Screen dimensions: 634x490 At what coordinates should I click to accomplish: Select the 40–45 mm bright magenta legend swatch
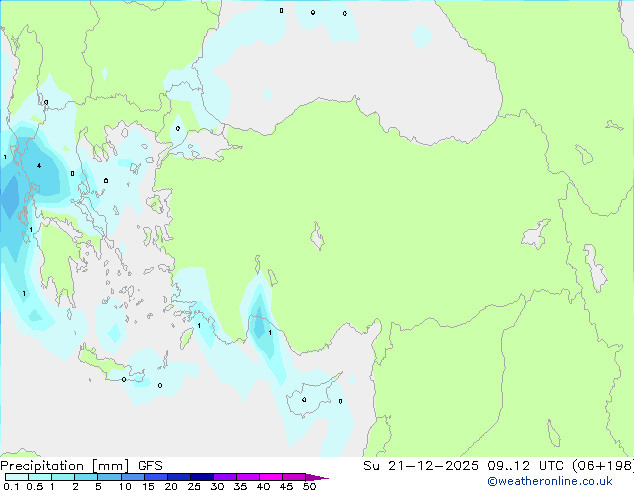[x=271, y=477]
